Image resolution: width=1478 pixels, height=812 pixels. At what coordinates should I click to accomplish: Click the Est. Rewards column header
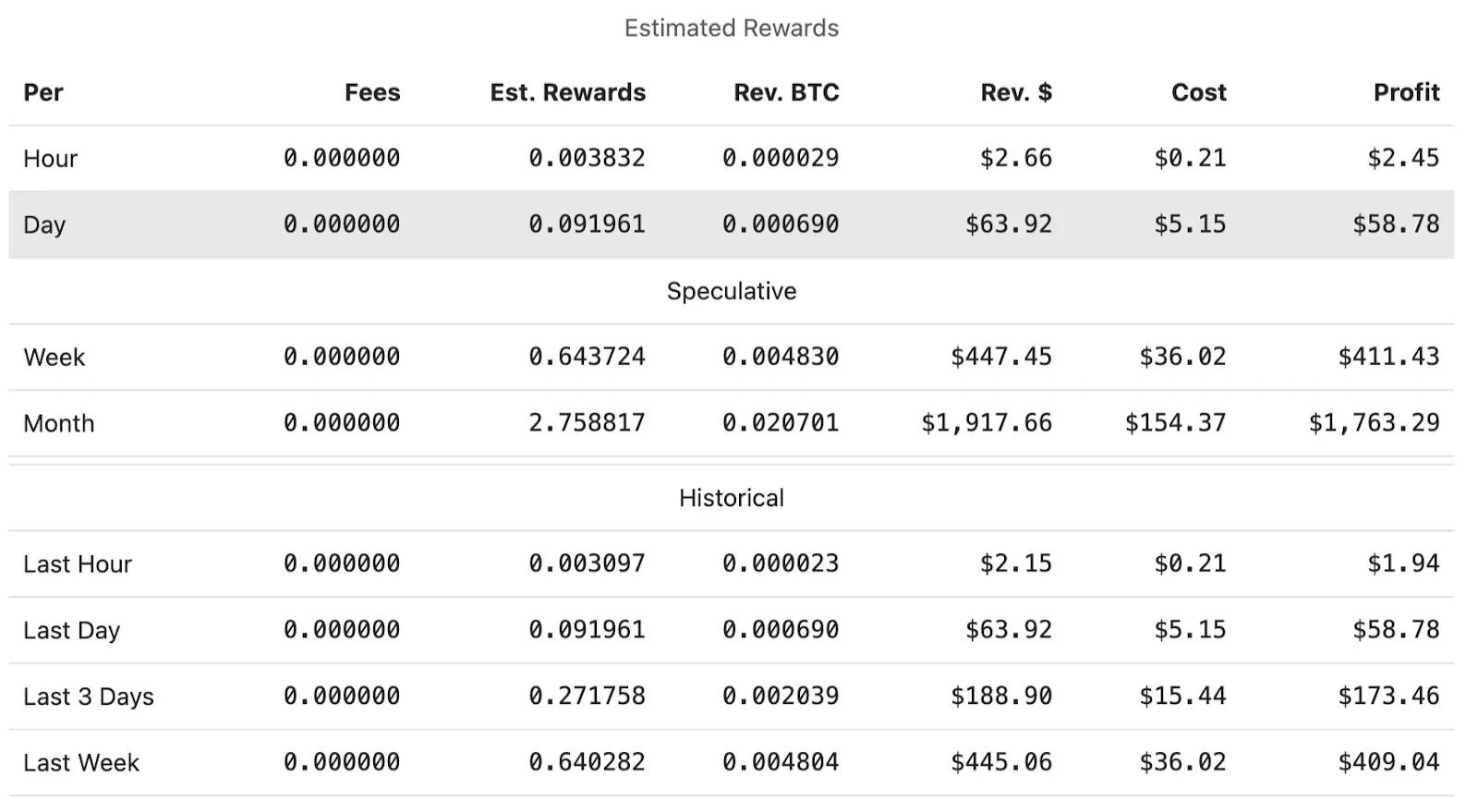tap(567, 92)
